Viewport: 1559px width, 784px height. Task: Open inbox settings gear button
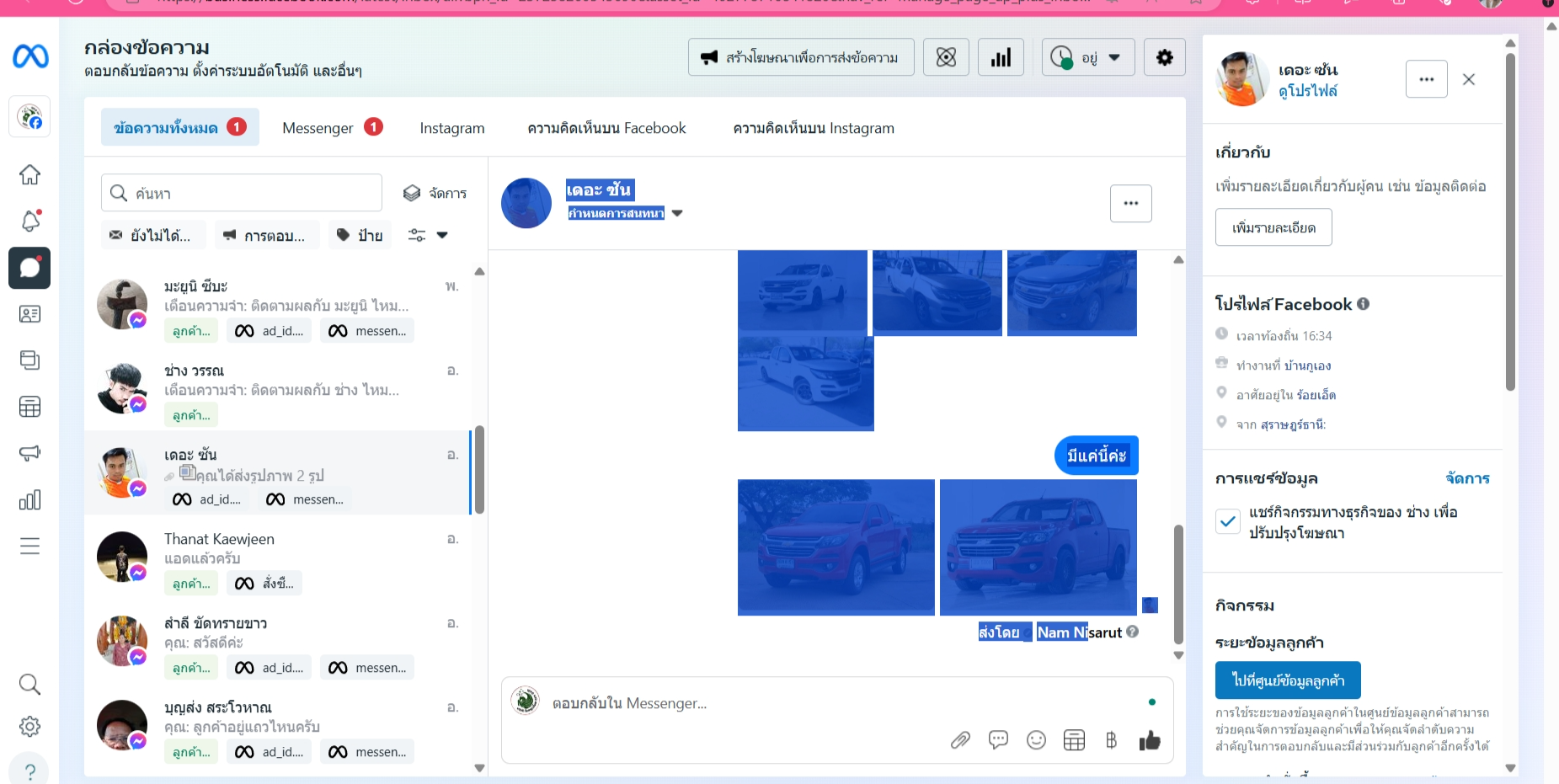tap(1165, 57)
